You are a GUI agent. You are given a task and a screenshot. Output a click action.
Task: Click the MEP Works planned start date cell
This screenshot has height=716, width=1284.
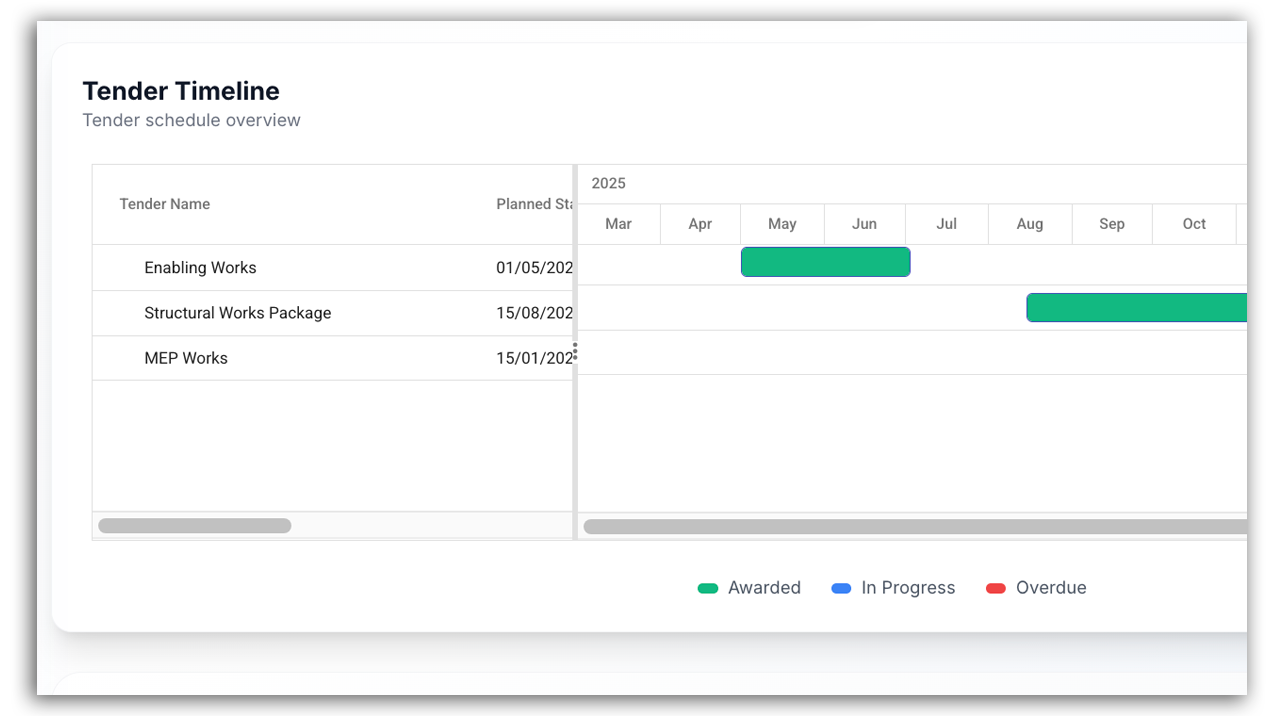pos(534,358)
